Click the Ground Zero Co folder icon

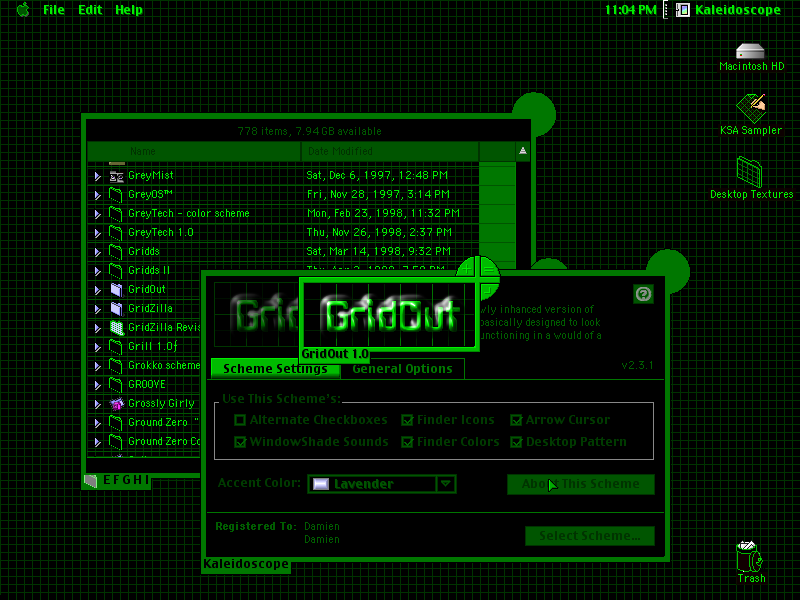(116, 441)
